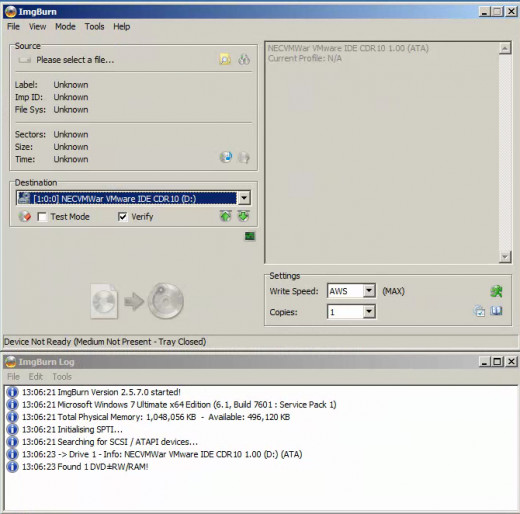Image resolution: width=520 pixels, height=514 pixels.
Task: Click the browse for file icon in Source
Action: coord(225,59)
